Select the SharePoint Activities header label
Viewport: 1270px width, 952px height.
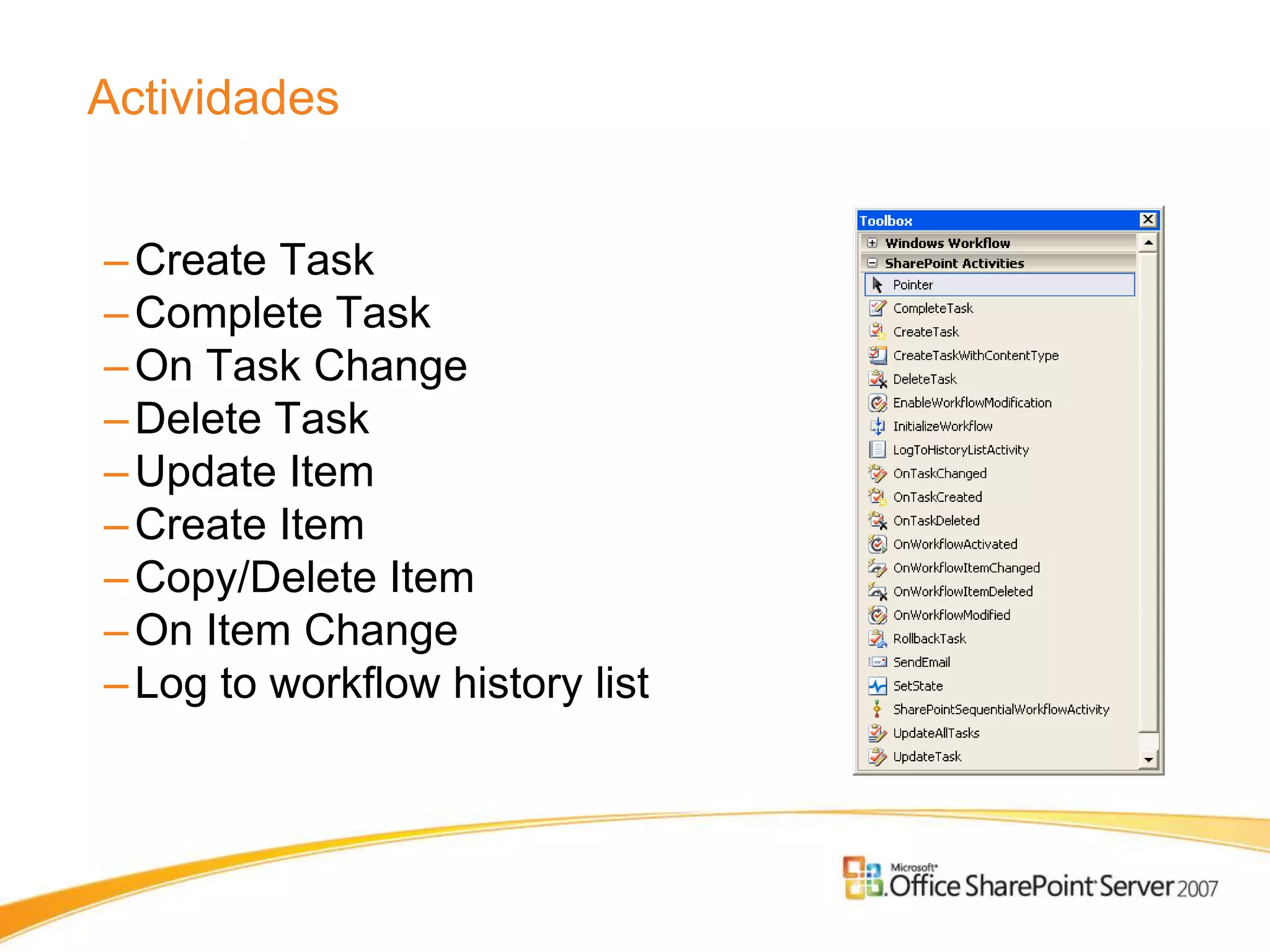click(x=954, y=263)
